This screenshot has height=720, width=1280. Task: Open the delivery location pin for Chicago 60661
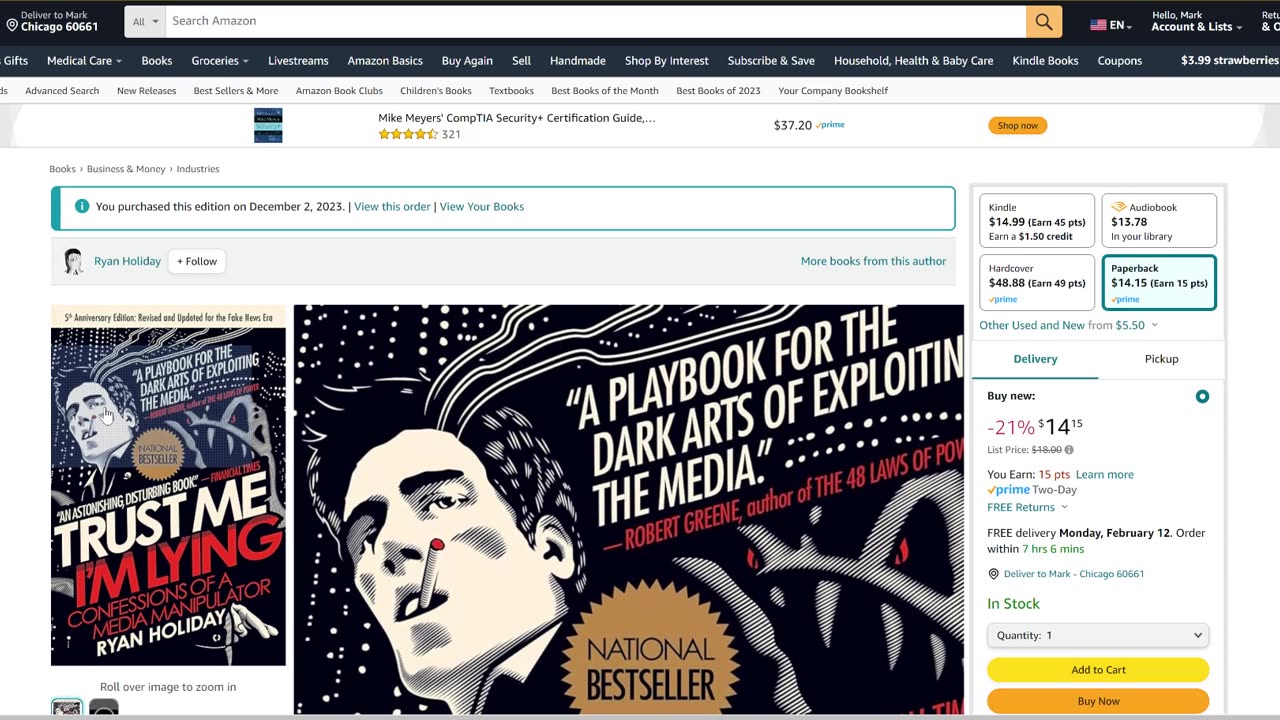[52, 21]
